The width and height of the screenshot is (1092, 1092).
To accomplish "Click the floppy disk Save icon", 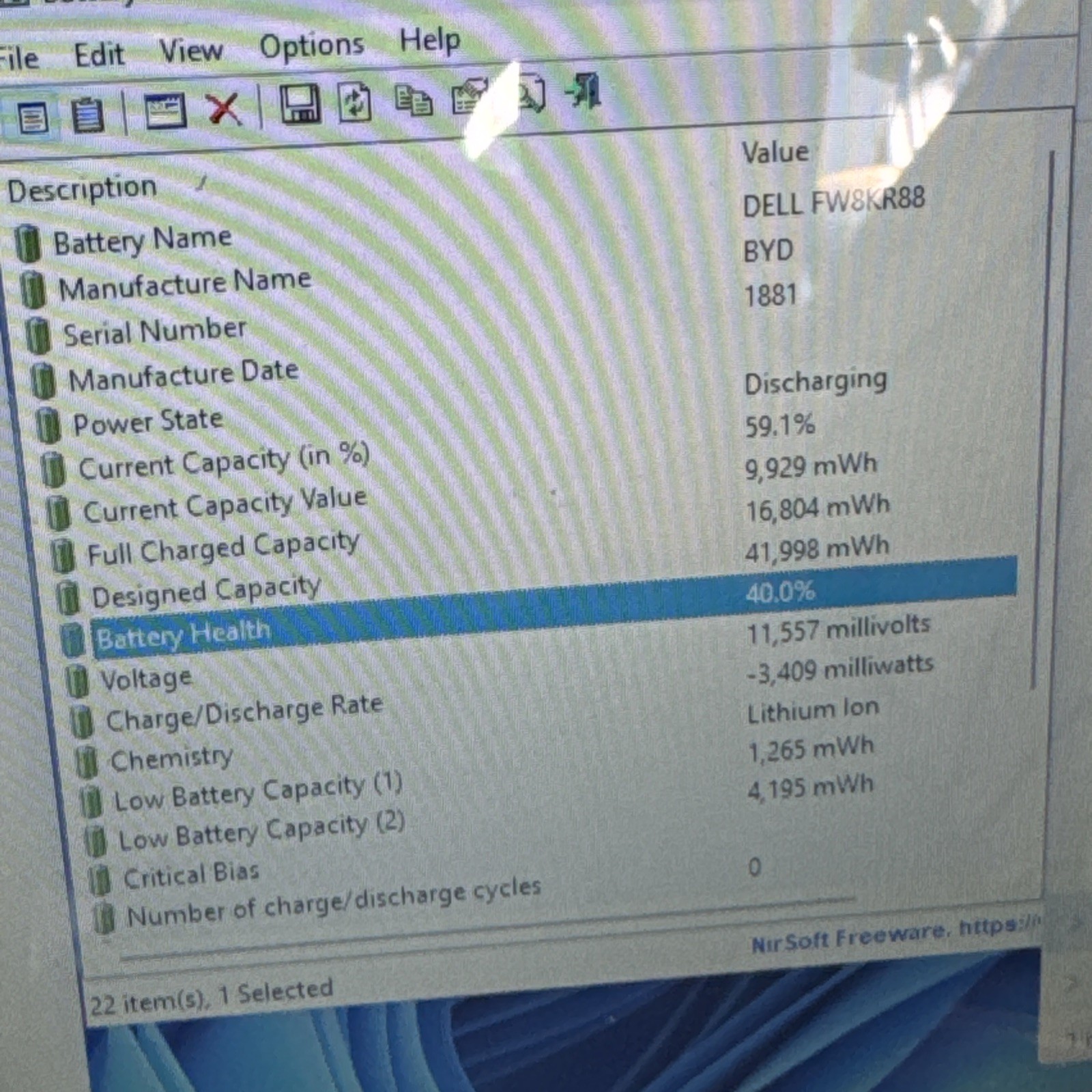I will point(300,104).
